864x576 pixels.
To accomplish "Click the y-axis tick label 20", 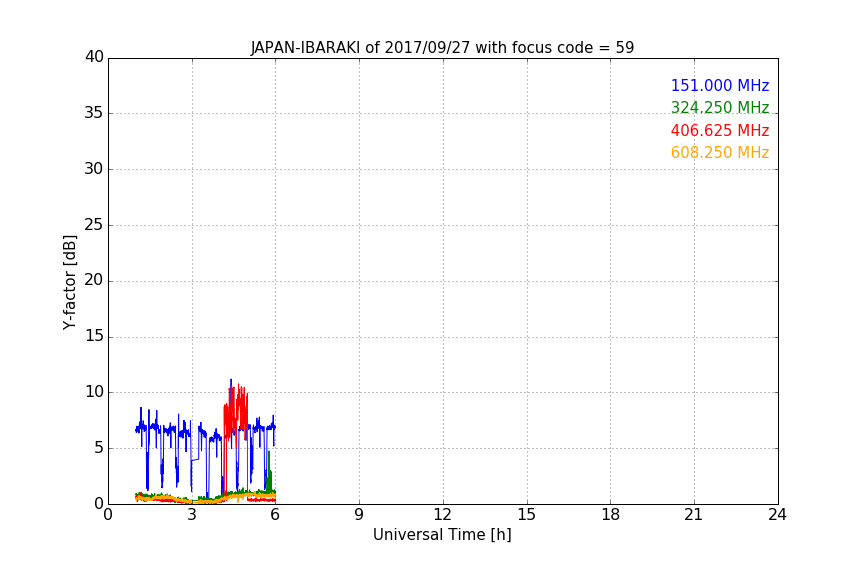I will tap(94, 280).
